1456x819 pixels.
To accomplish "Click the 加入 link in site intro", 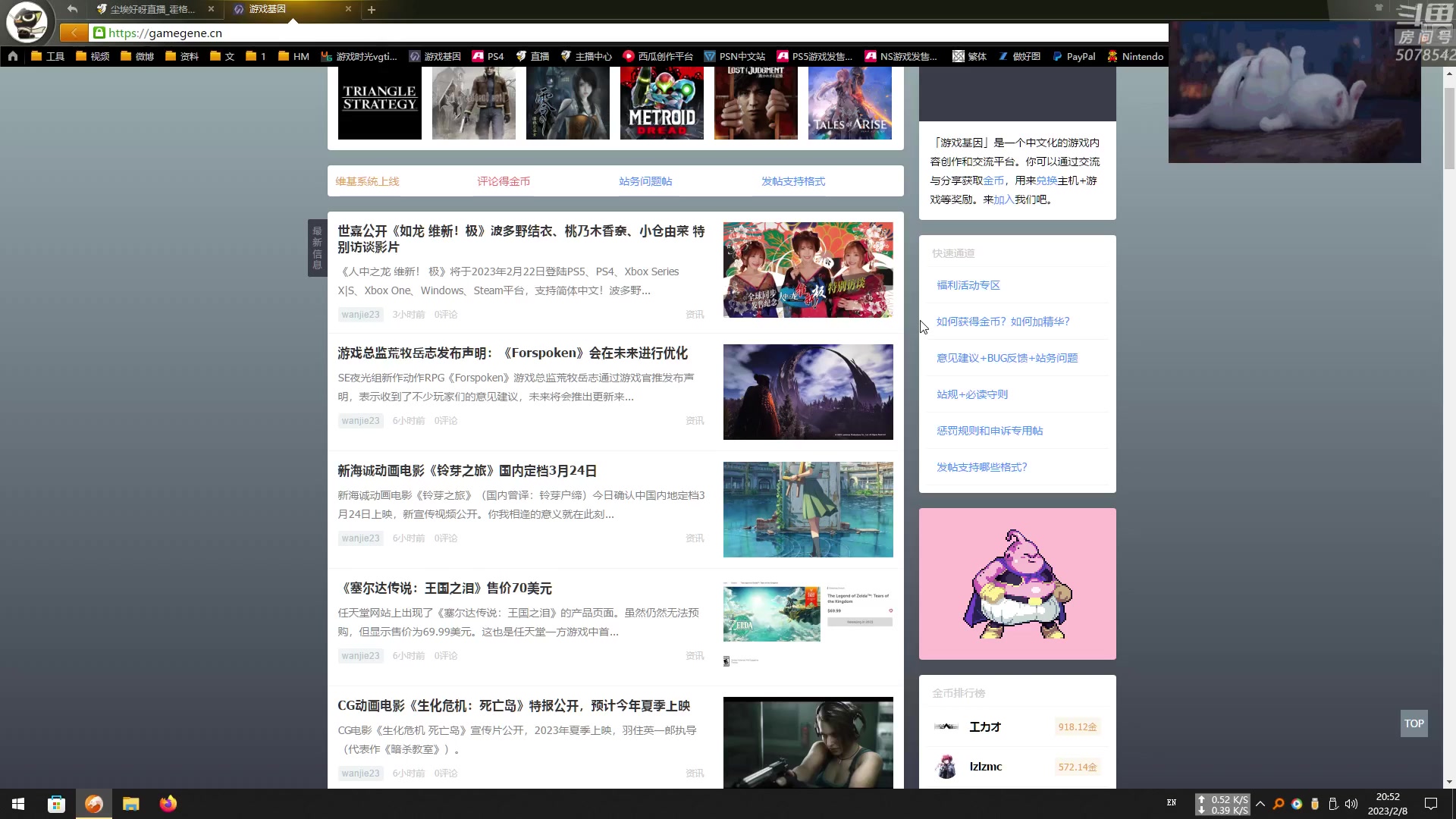I will coord(1004,199).
